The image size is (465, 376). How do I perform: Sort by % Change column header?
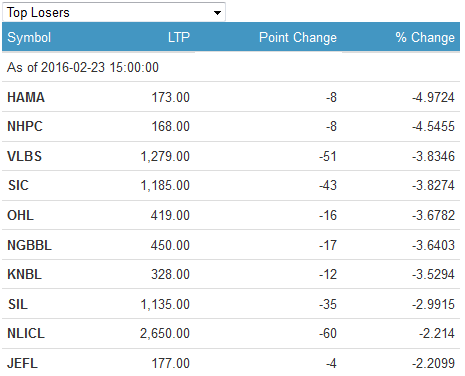(x=425, y=37)
